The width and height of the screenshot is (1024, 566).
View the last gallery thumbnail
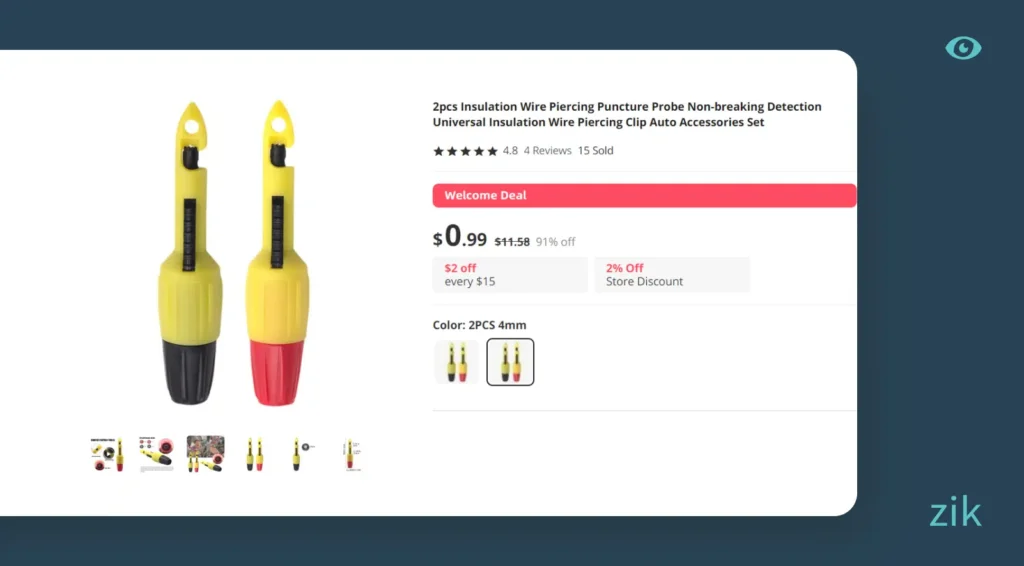349,453
